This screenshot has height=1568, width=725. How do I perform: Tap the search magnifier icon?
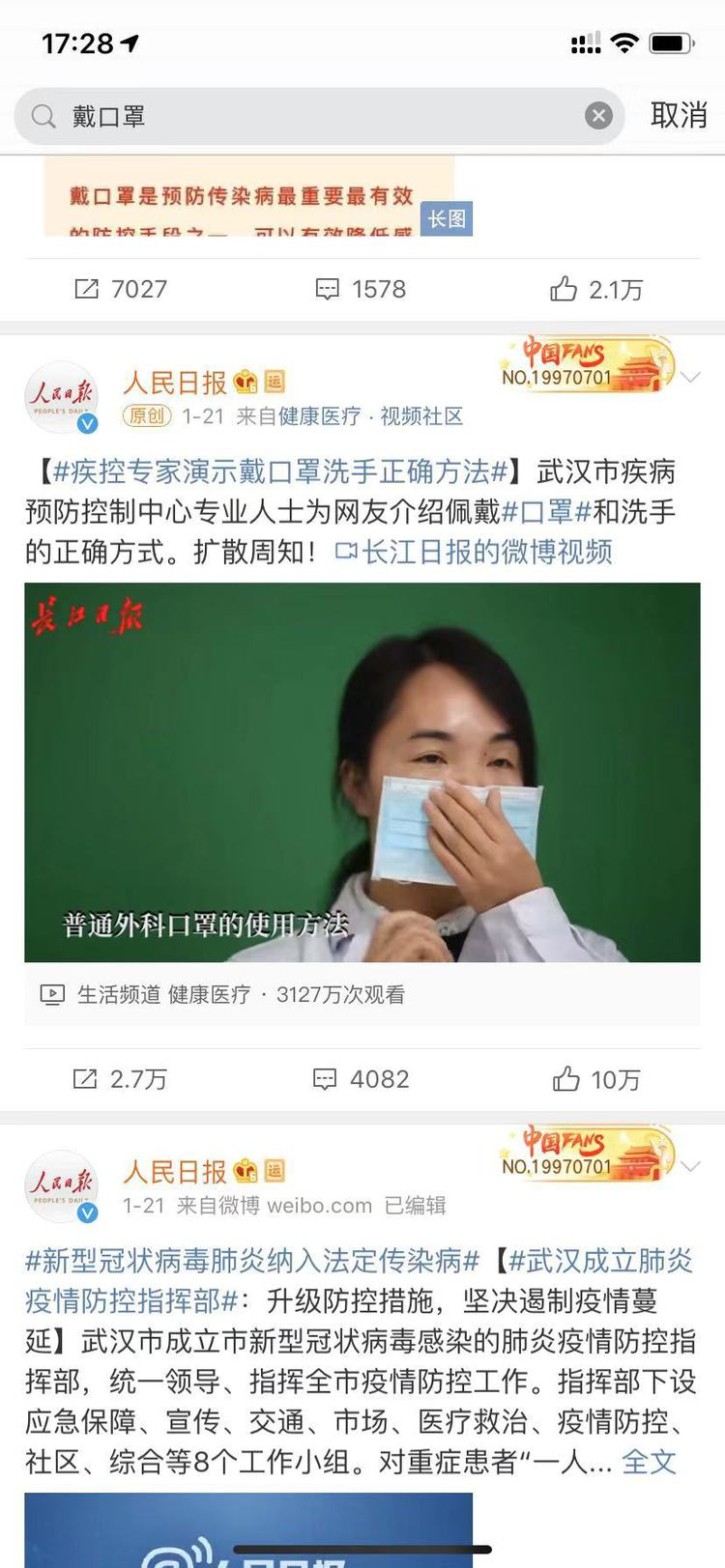43,117
